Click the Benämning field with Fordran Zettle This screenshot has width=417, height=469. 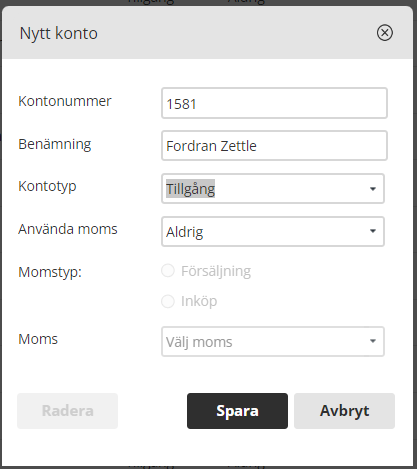pos(274,146)
